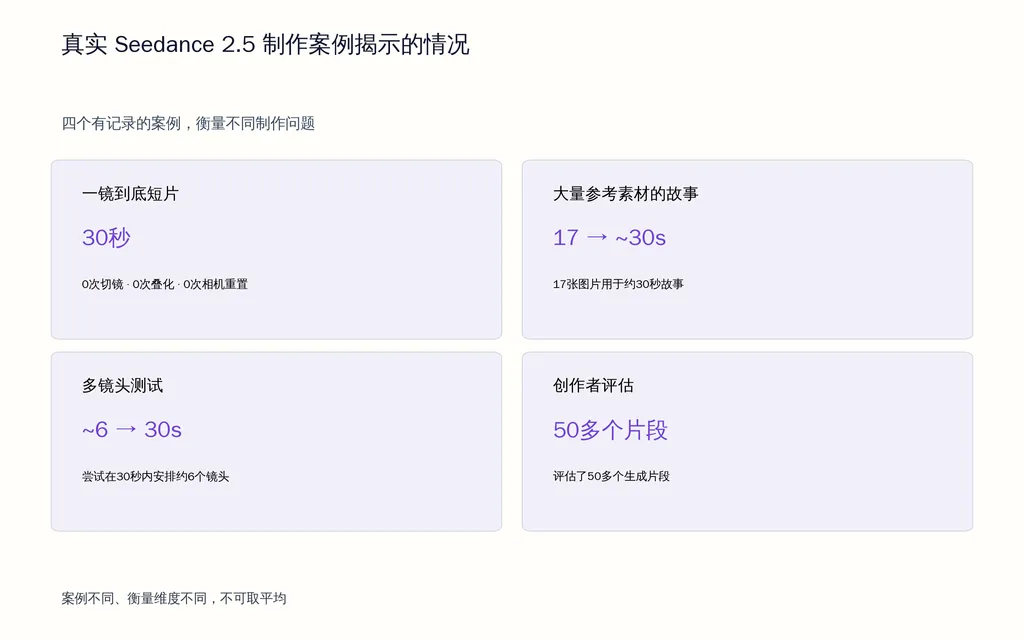The height and width of the screenshot is (640, 1024).
Task: Click the slide title about Seedance 2.5
Action: click(265, 44)
